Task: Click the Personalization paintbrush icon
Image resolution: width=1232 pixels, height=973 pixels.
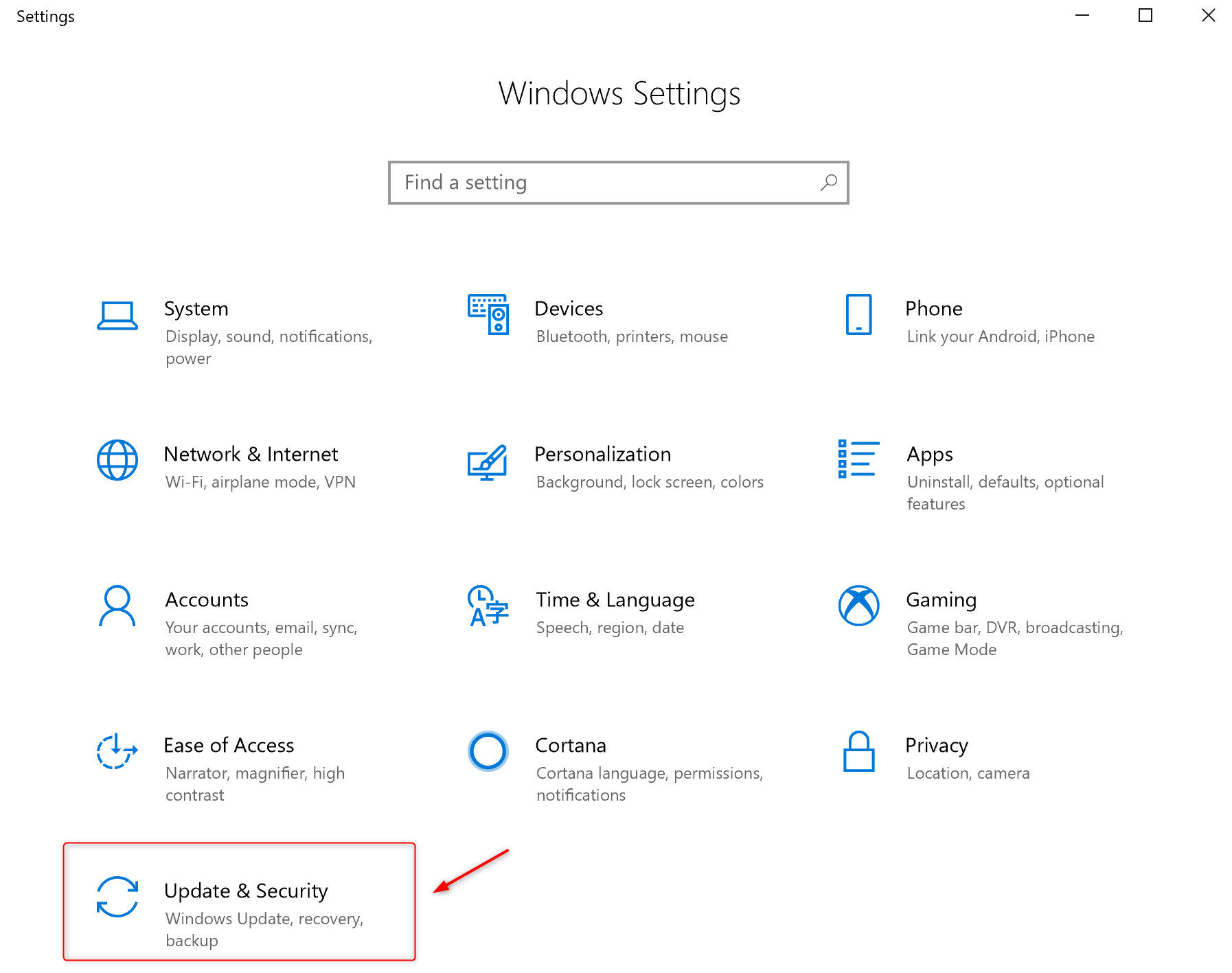Action: [488, 461]
